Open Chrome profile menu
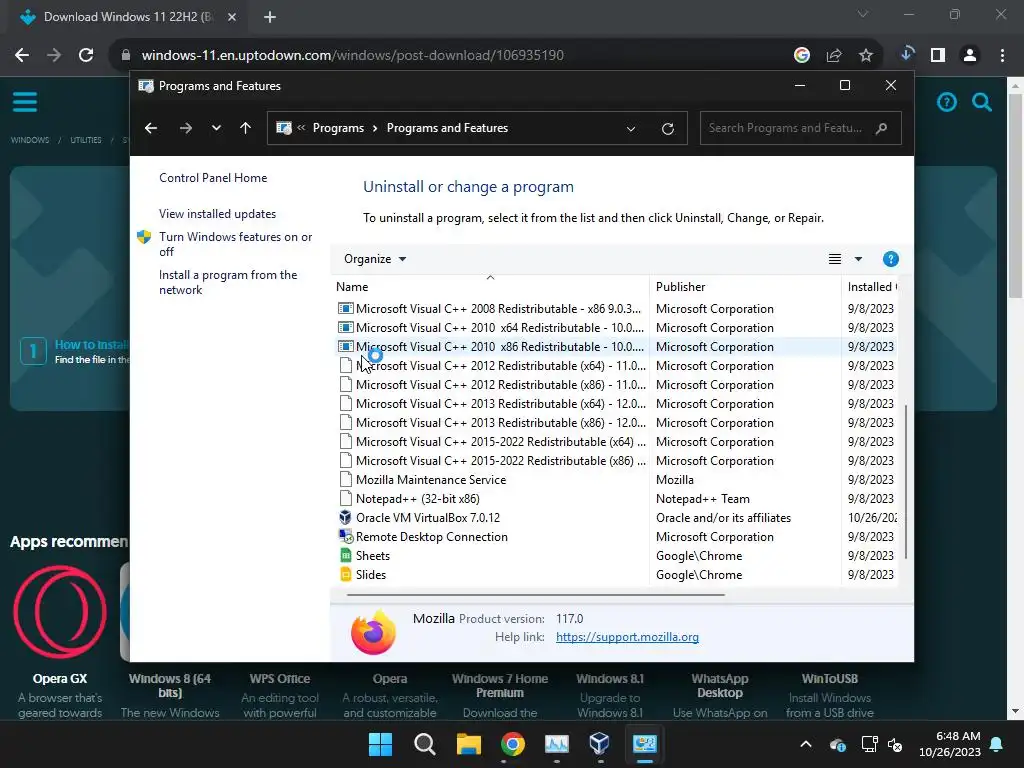 pyautogui.click(x=970, y=56)
